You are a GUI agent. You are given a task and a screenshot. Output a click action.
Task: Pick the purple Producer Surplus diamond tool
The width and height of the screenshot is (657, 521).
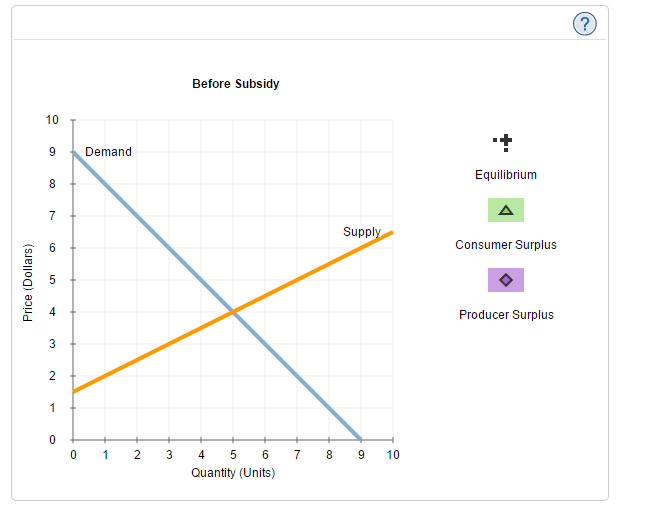click(505, 280)
